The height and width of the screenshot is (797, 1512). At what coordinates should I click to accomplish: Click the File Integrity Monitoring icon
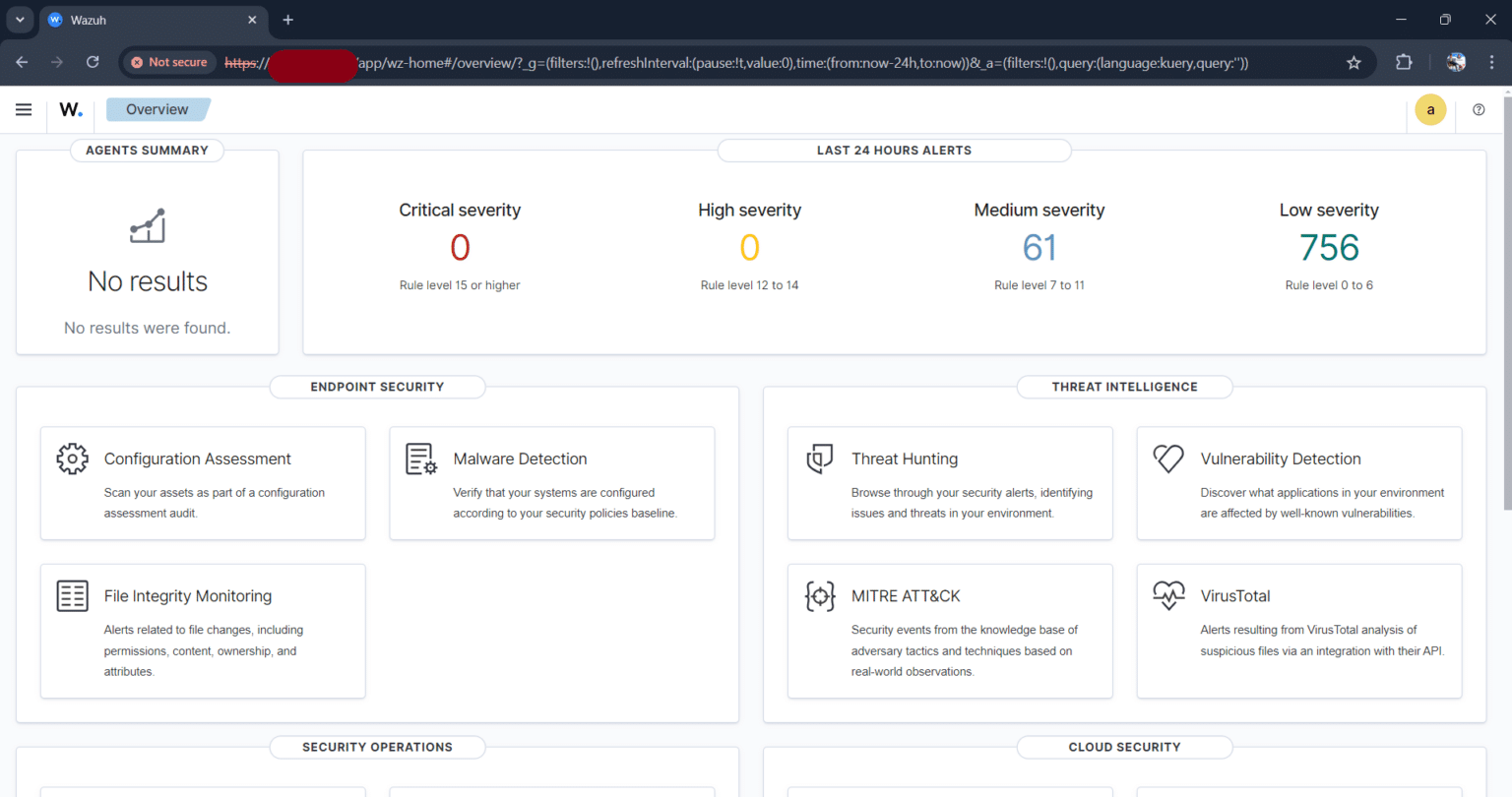pyautogui.click(x=72, y=595)
